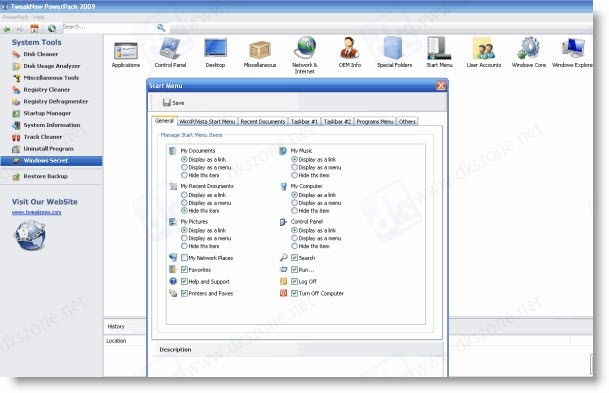Open the Desktop tweaks icon
The width and height of the screenshot is (609, 393).
(x=215, y=54)
